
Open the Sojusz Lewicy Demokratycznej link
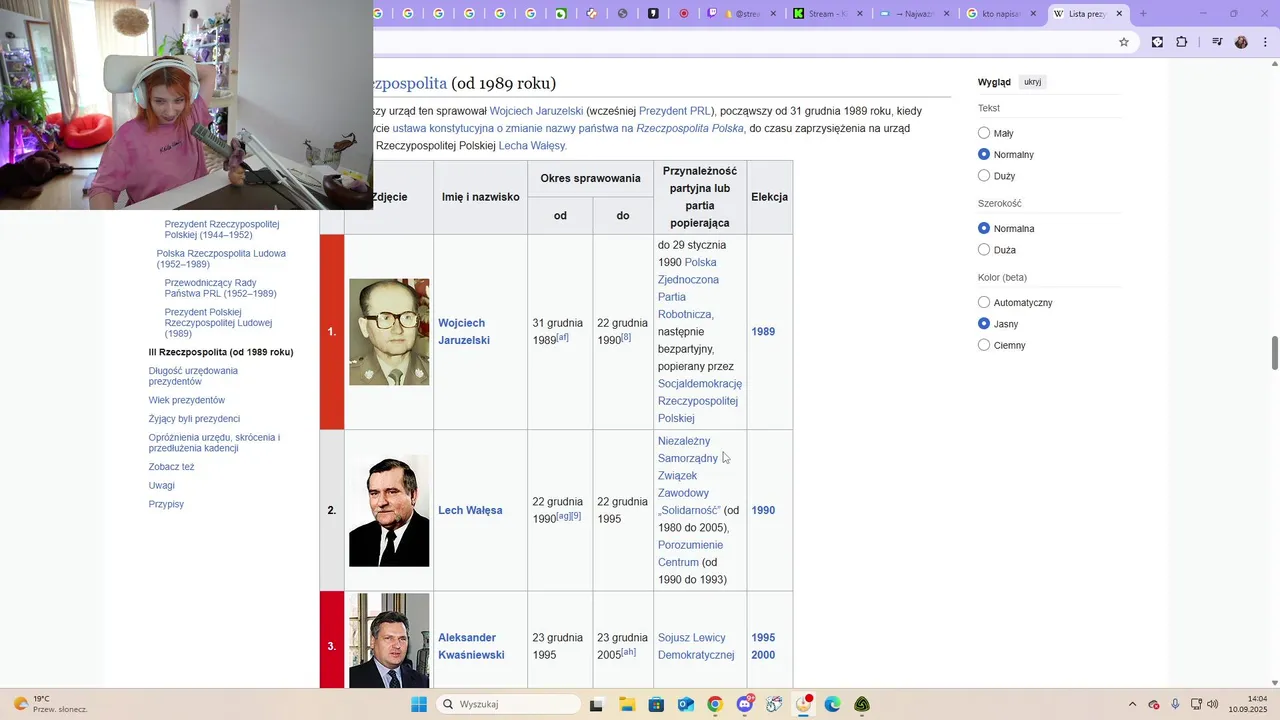tap(696, 646)
